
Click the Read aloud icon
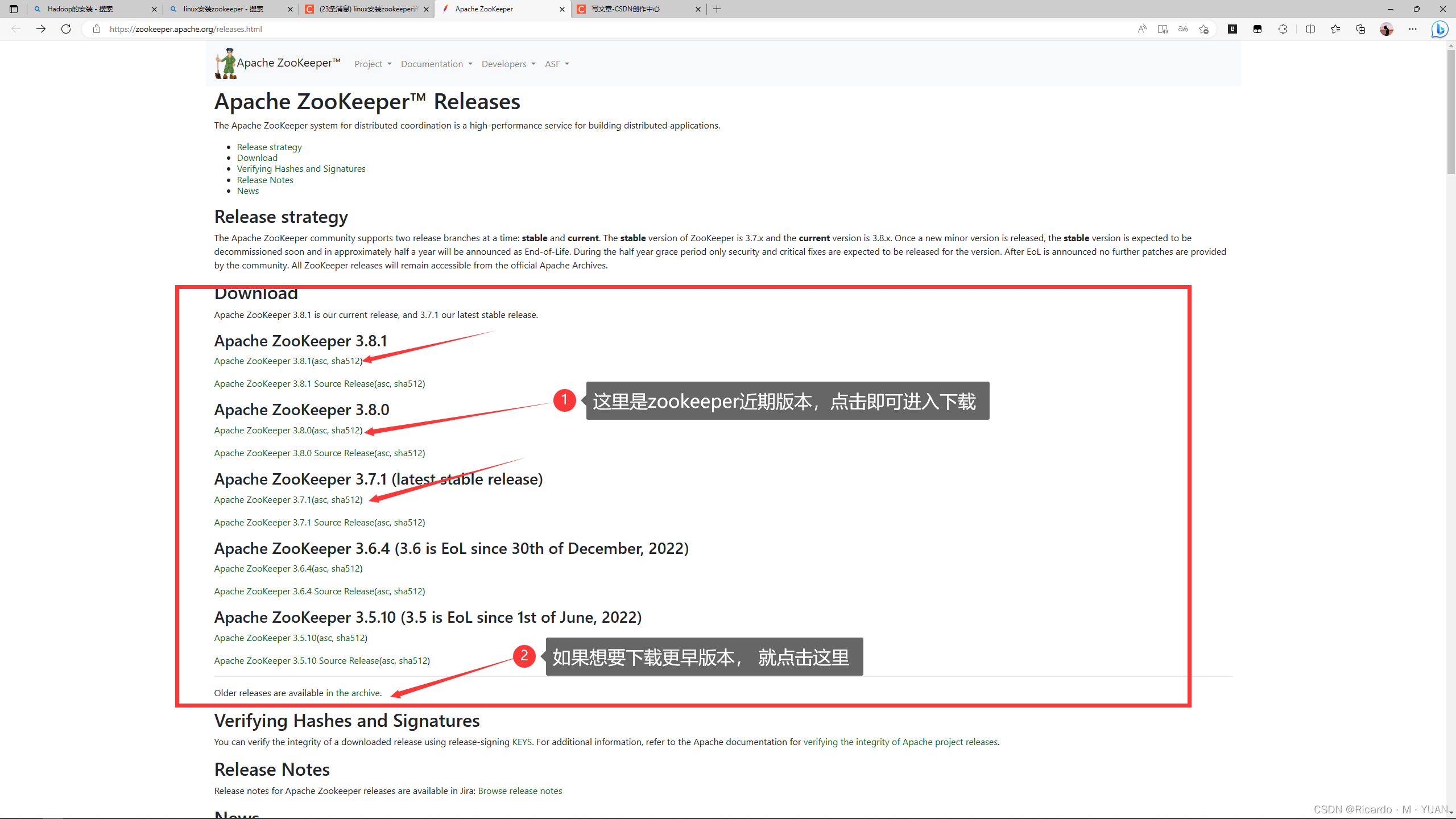click(x=1141, y=29)
